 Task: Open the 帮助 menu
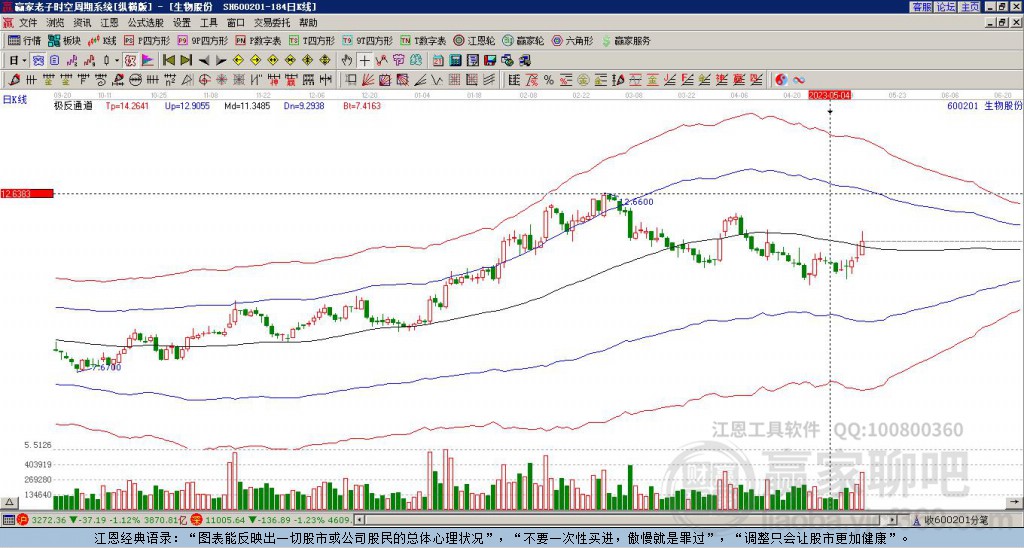(x=308, y=23)
